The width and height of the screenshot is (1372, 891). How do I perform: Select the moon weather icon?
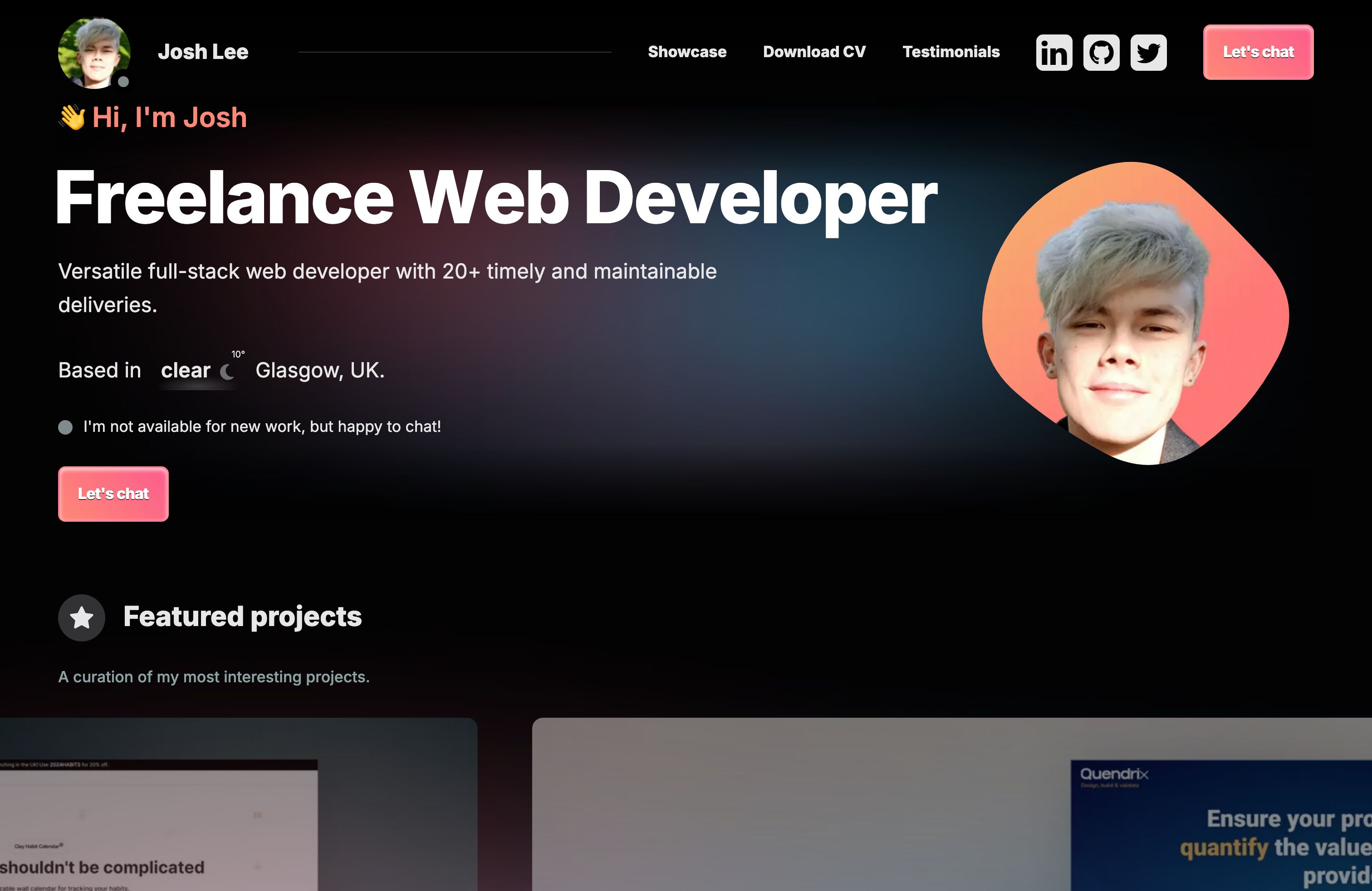coord(228,372)
